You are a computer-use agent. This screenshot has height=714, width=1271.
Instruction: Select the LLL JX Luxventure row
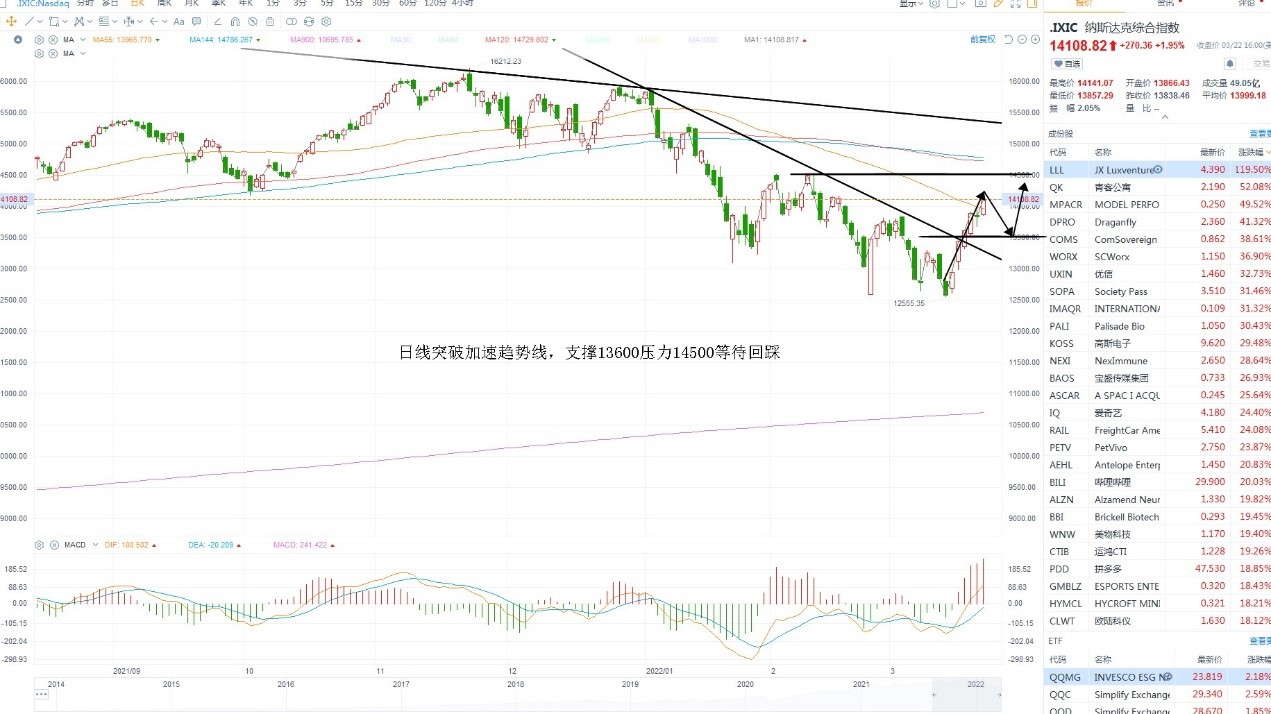tap(1159, 170)
